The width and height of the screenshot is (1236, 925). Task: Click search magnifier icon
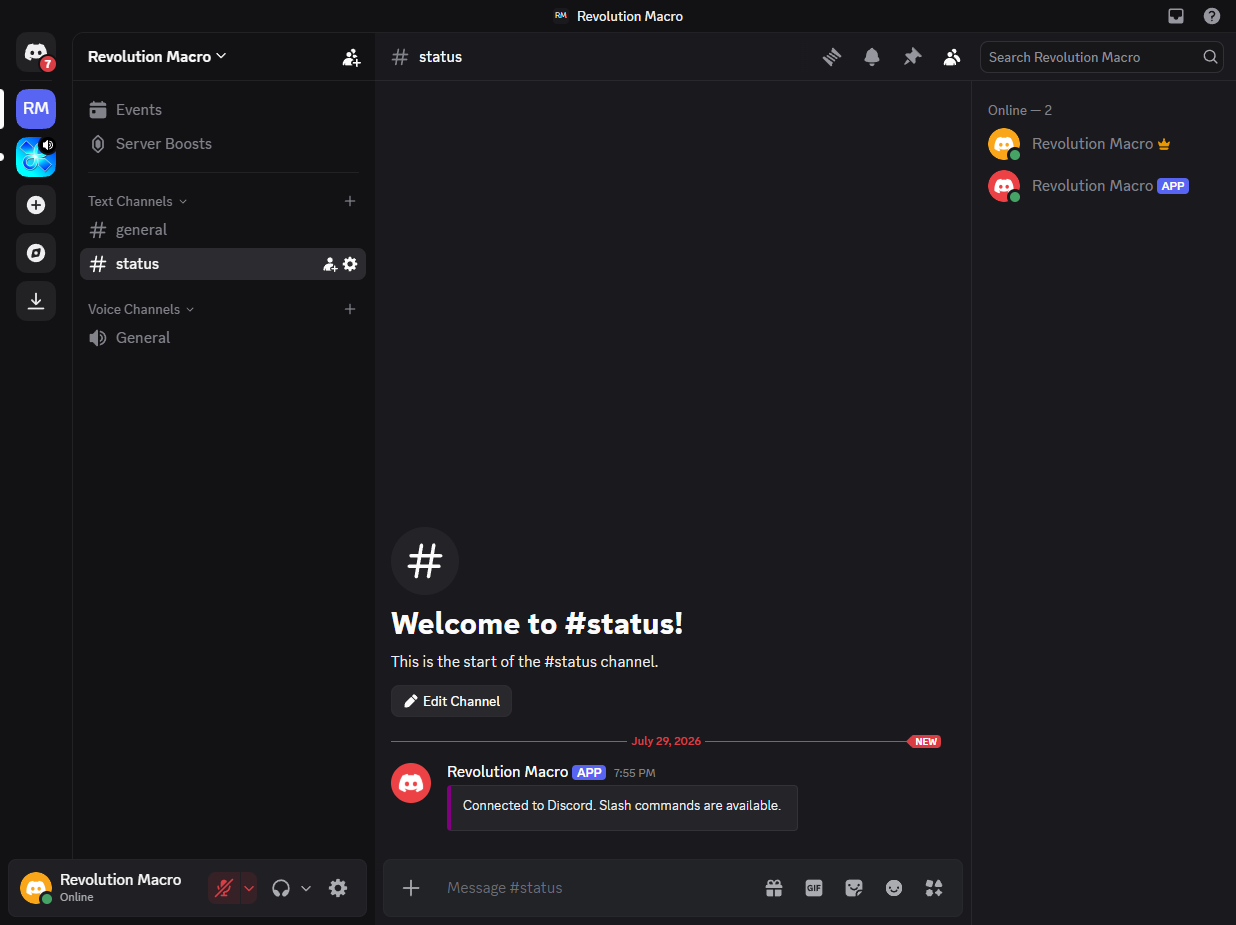[x=1210, y=57]
